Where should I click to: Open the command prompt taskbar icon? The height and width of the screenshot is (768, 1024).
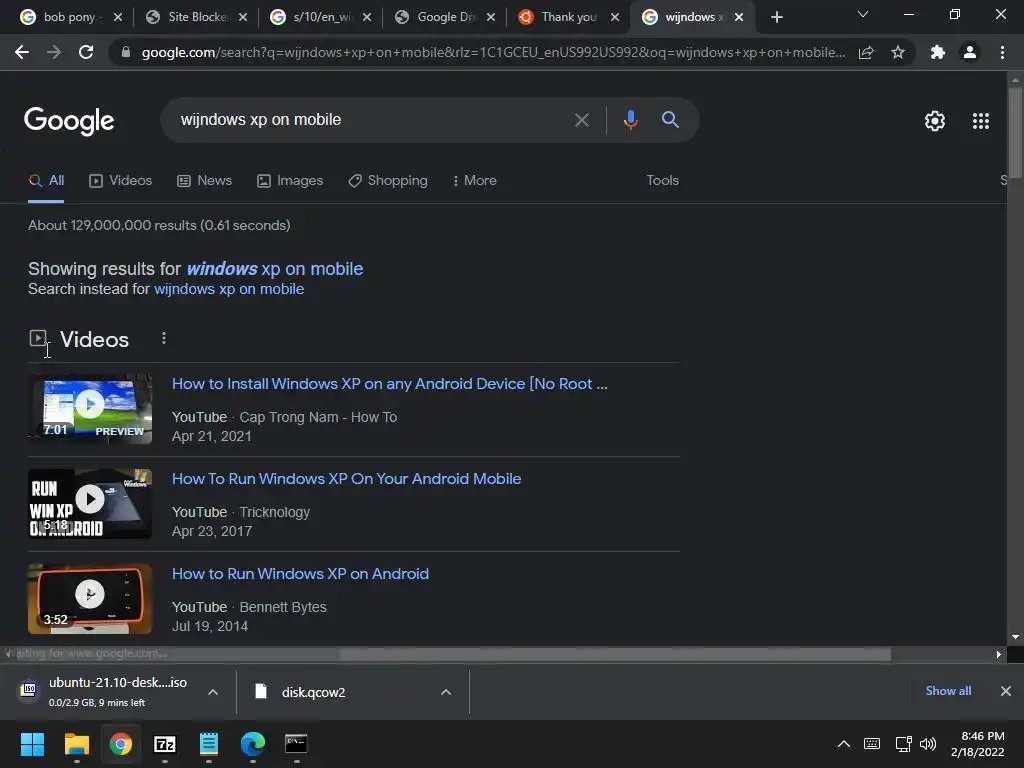coord(296,744)
